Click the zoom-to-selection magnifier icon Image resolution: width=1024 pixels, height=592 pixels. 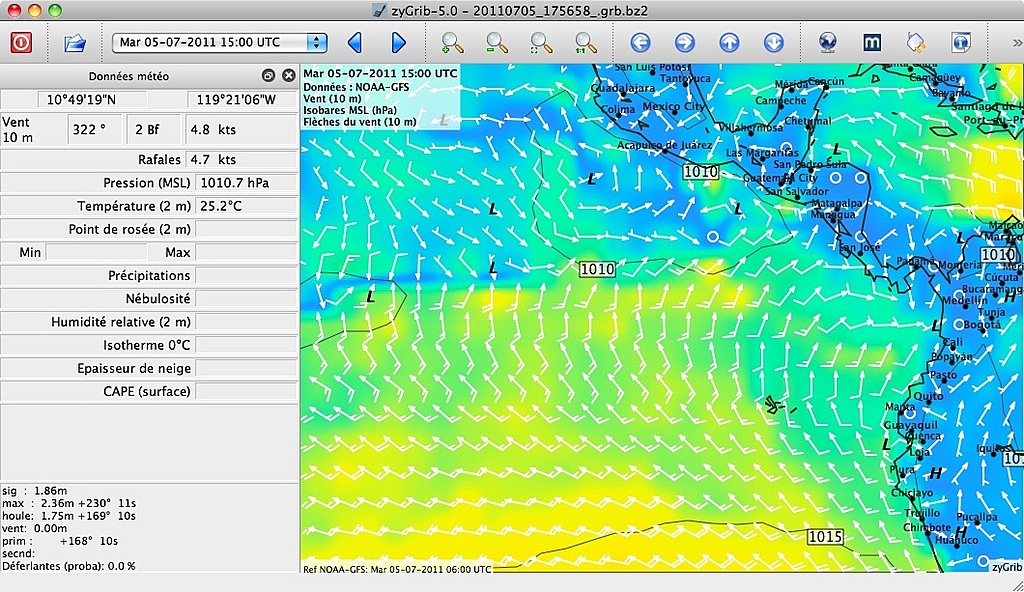(541, 43)
